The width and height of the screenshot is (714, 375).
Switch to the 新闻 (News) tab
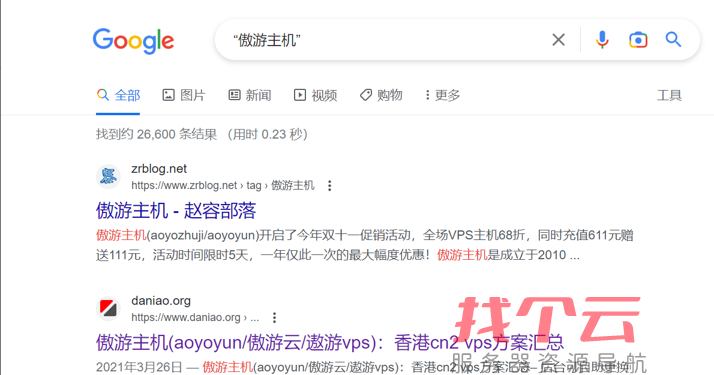pos(250,95)
